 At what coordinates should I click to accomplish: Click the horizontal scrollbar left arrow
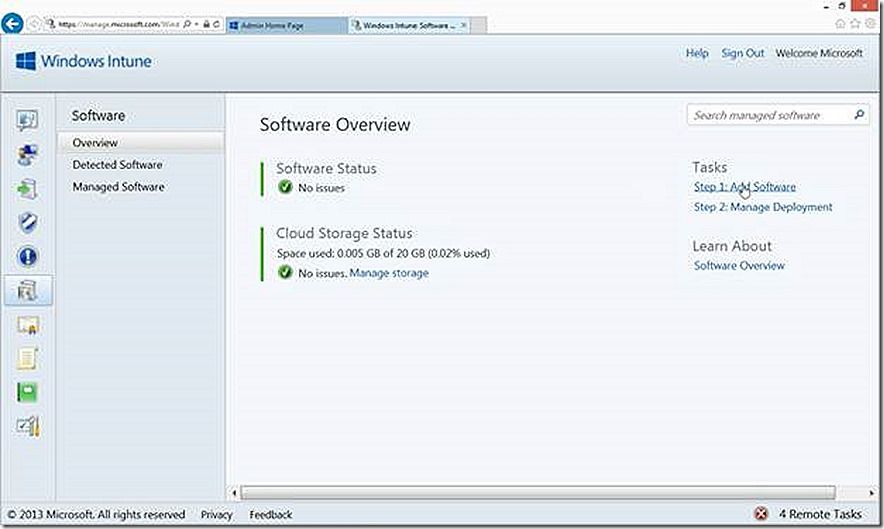(x=234, y=493)
